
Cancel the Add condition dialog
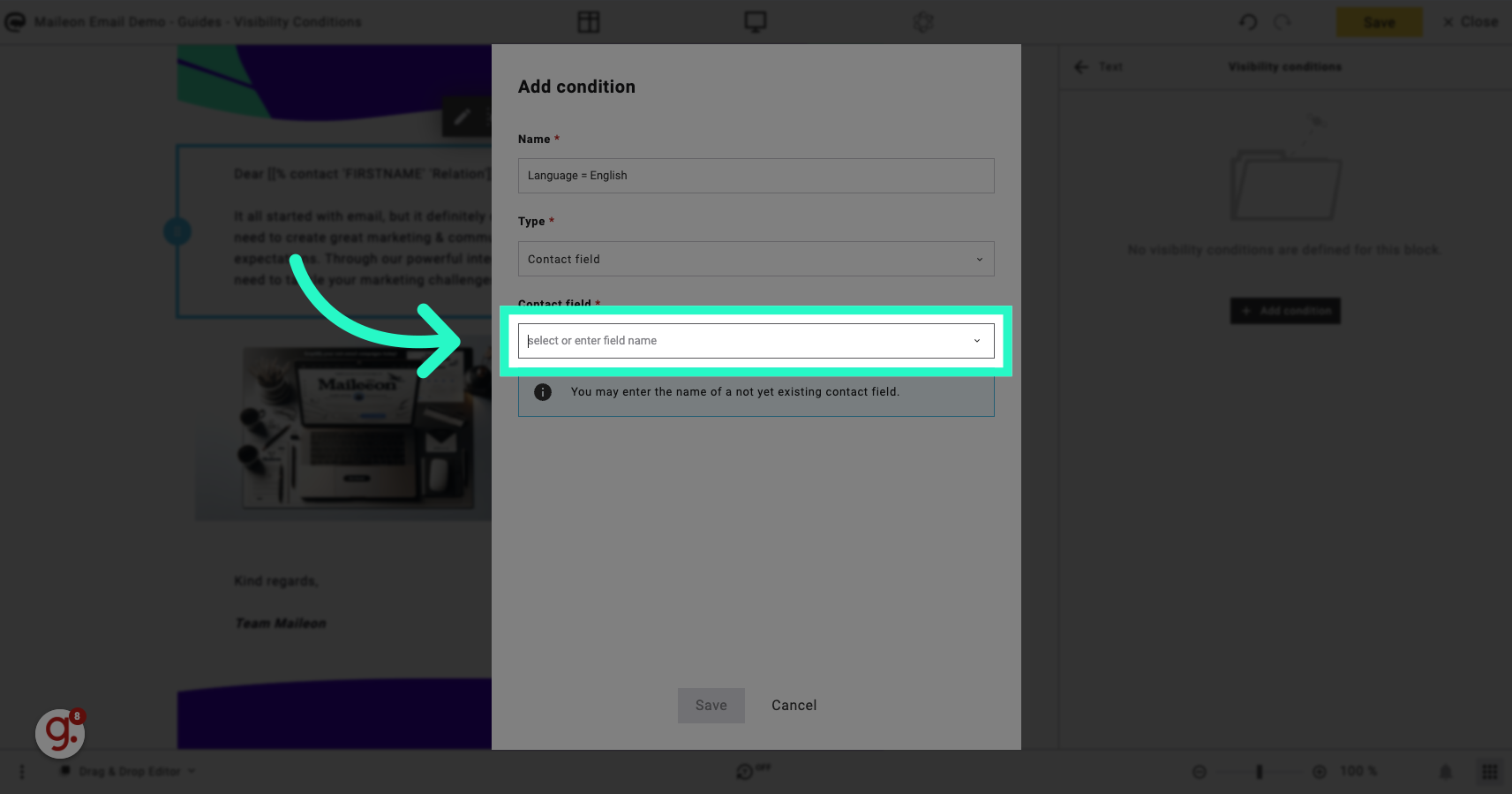[x=794, y=706]
